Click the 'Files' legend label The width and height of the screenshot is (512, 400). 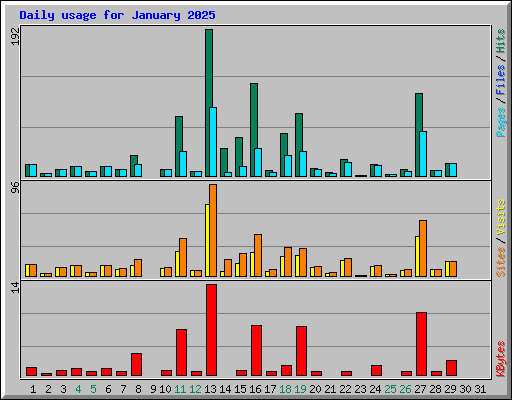pyautogui.click(x=501, y=79)
